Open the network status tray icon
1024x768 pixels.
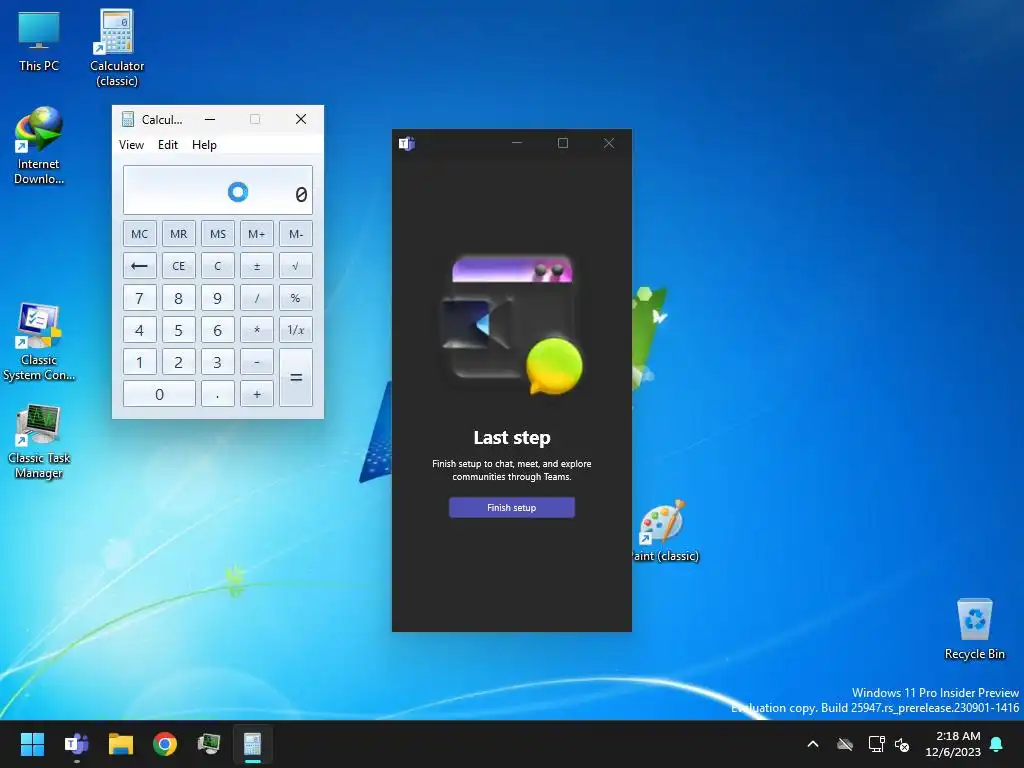click(876, 744)
